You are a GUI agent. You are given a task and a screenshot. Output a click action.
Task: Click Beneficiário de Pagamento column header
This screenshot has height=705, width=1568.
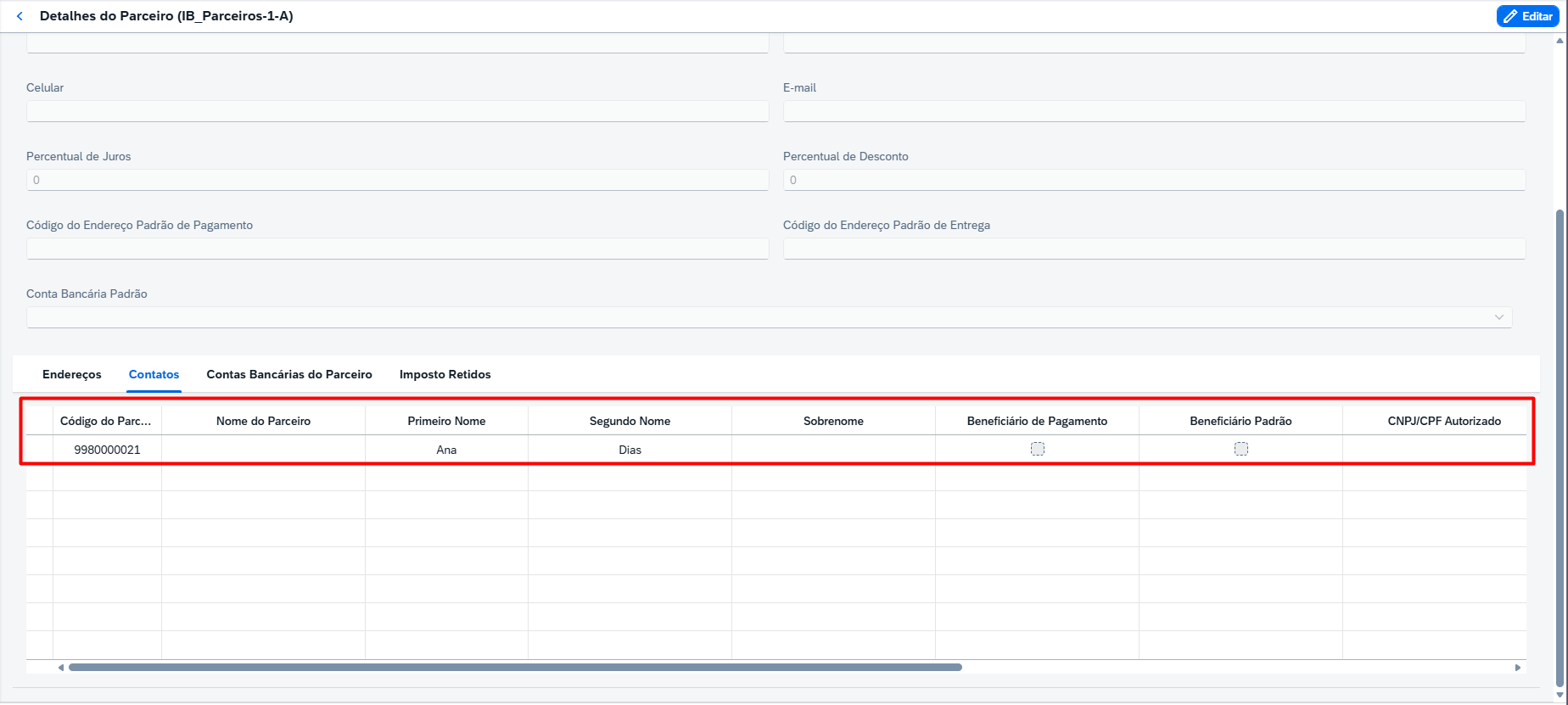tap(1037, 421)
